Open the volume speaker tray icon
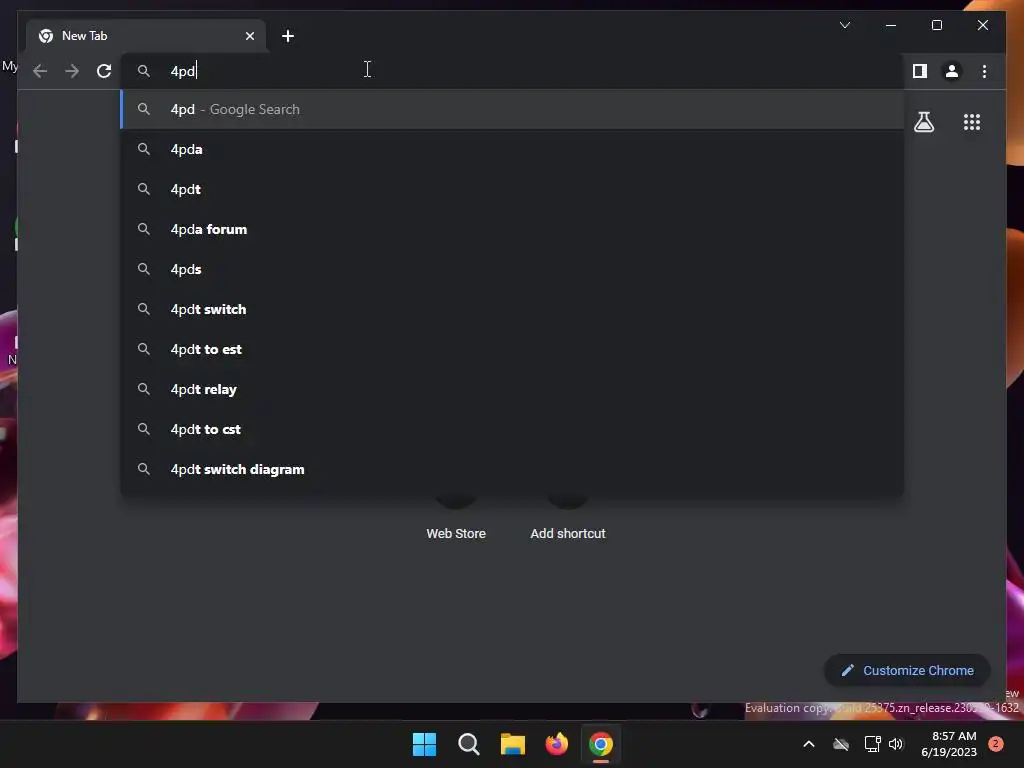The width and height of the screenshot is (1024, 768). tap(896, 744)
